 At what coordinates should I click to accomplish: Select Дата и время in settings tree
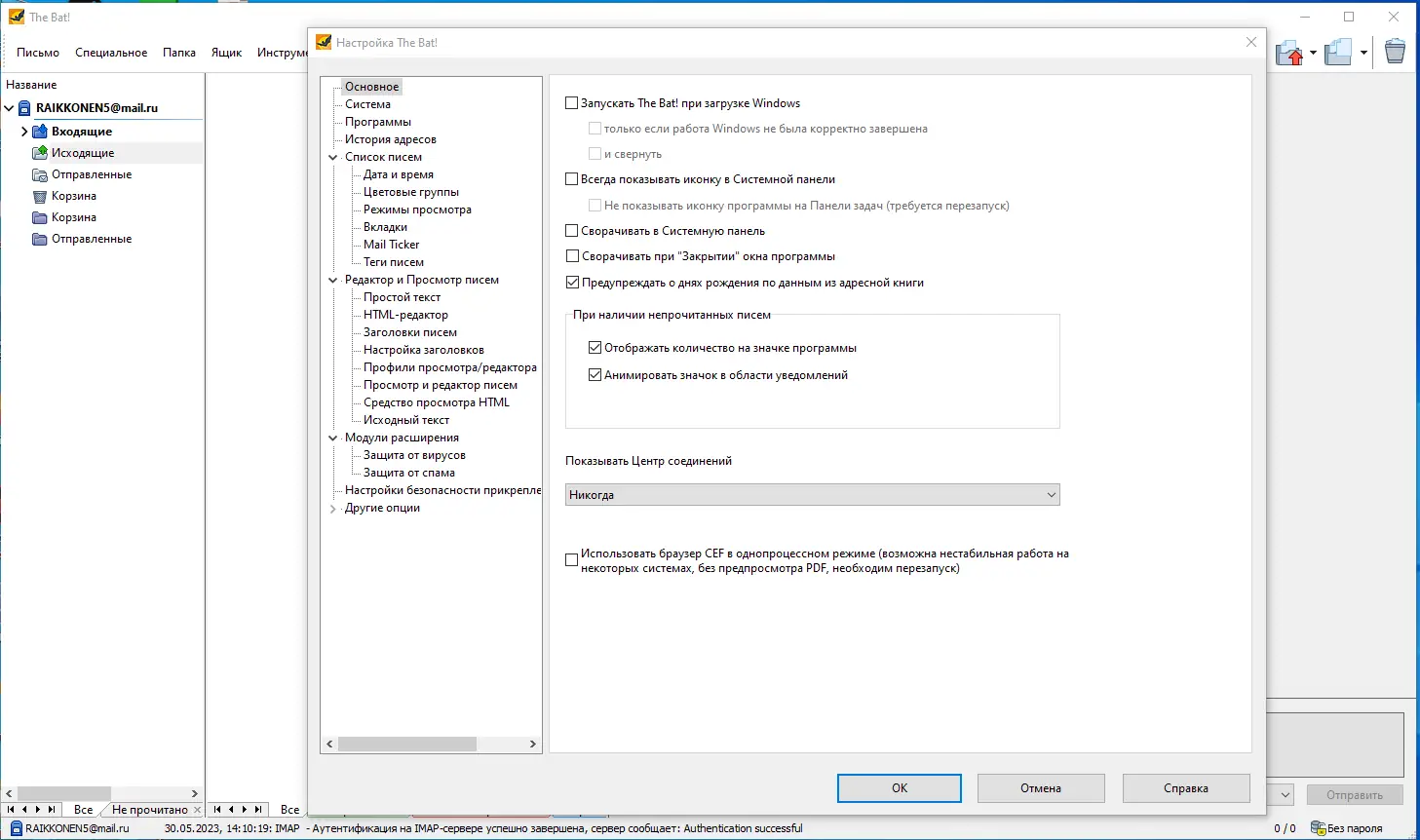coord(399,174)
